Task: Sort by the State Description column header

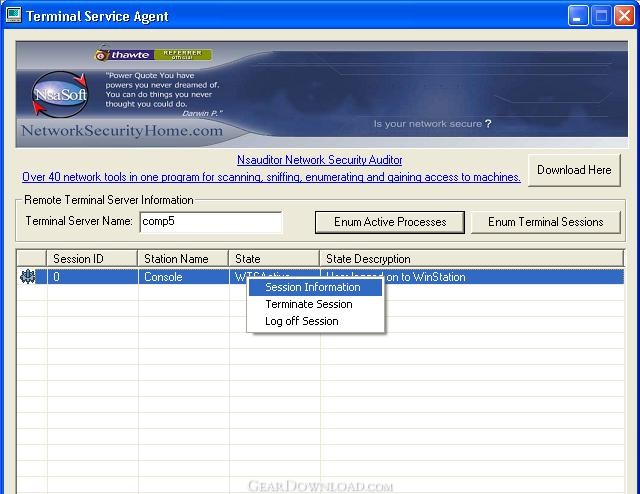Action: tap(471, 259)
